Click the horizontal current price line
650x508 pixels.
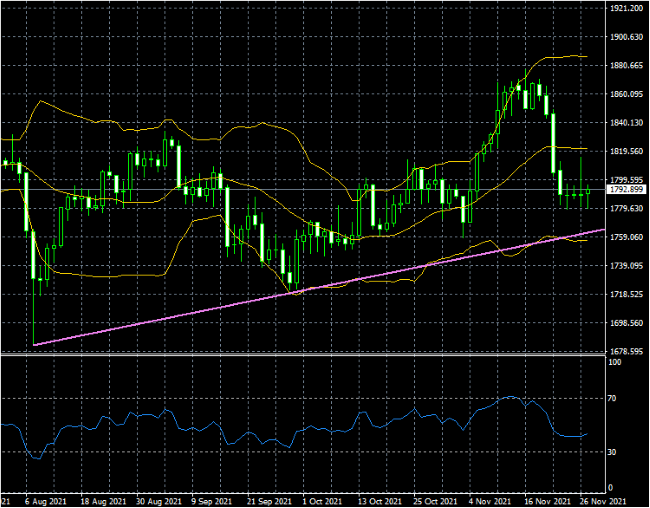pyautogui.click(x=303, y=190)
